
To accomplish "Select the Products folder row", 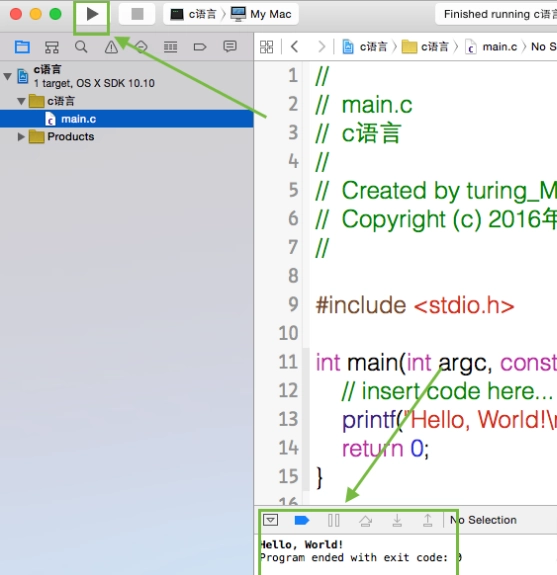I will point(127,137).
